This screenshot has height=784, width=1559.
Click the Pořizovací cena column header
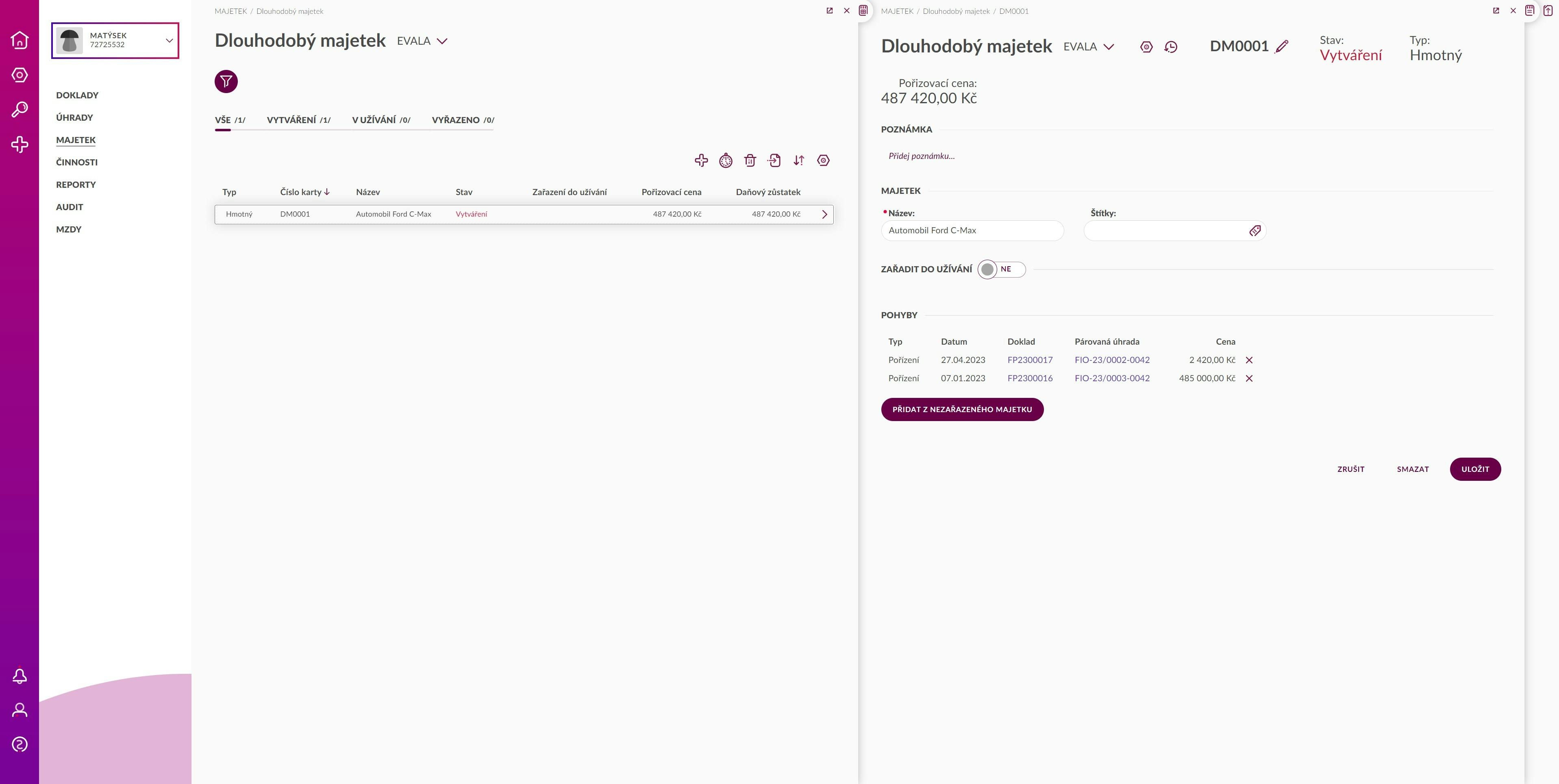(x=671, y=192)
